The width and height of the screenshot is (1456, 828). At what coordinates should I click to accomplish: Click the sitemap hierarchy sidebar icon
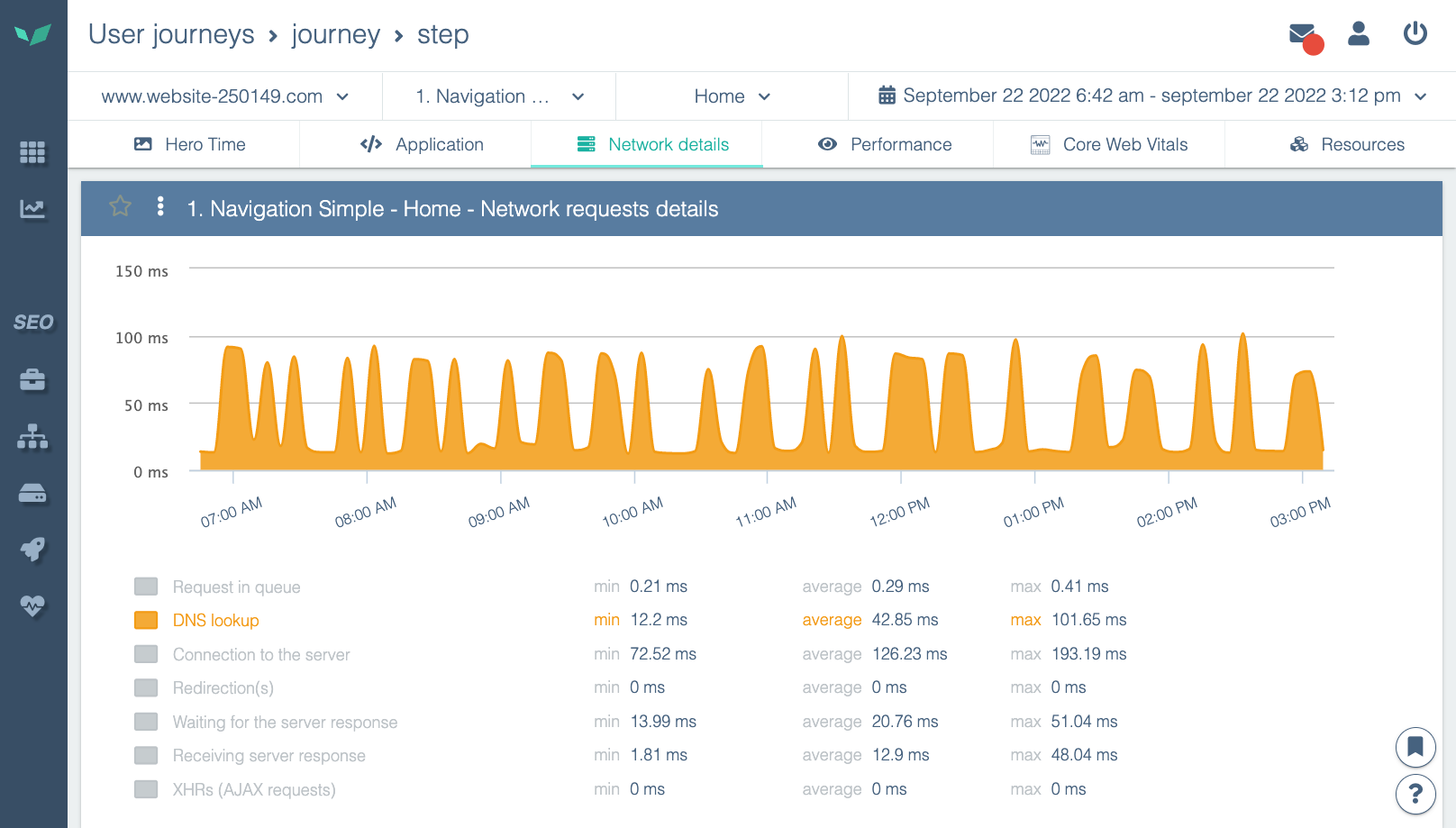pos(32,437)
